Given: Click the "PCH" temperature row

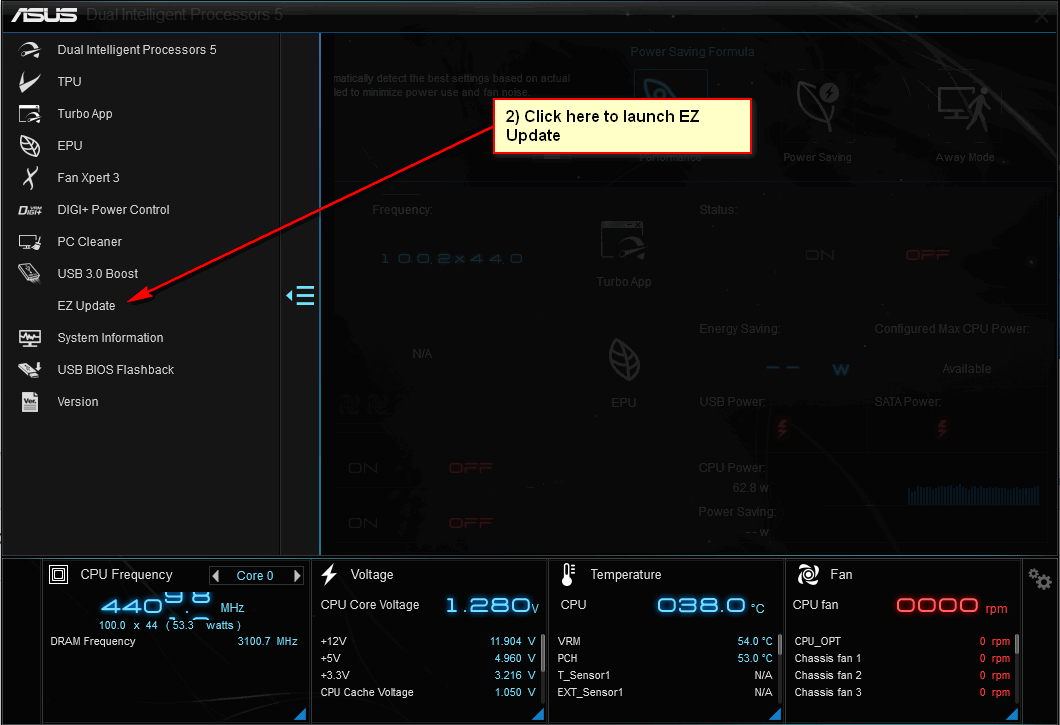Looking at the screenshot, I should [x=665, y=658].
